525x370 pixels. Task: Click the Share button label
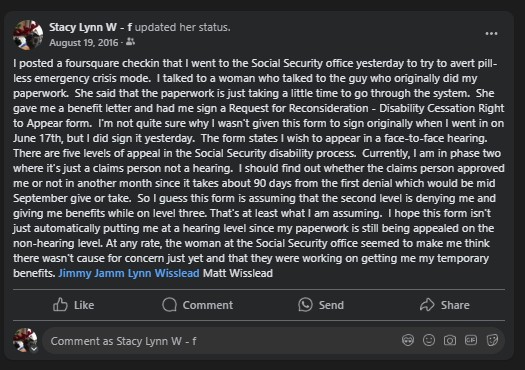(455, 305)
